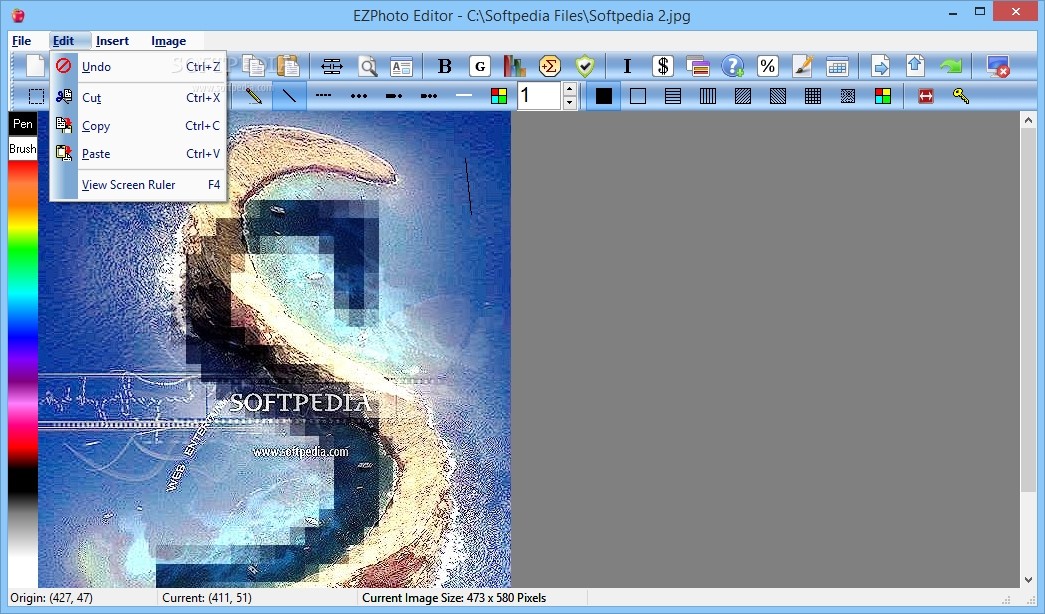This screenshot has height=614, width=1045.
Task: Select the square grid hatch fill
Action: 812,96
